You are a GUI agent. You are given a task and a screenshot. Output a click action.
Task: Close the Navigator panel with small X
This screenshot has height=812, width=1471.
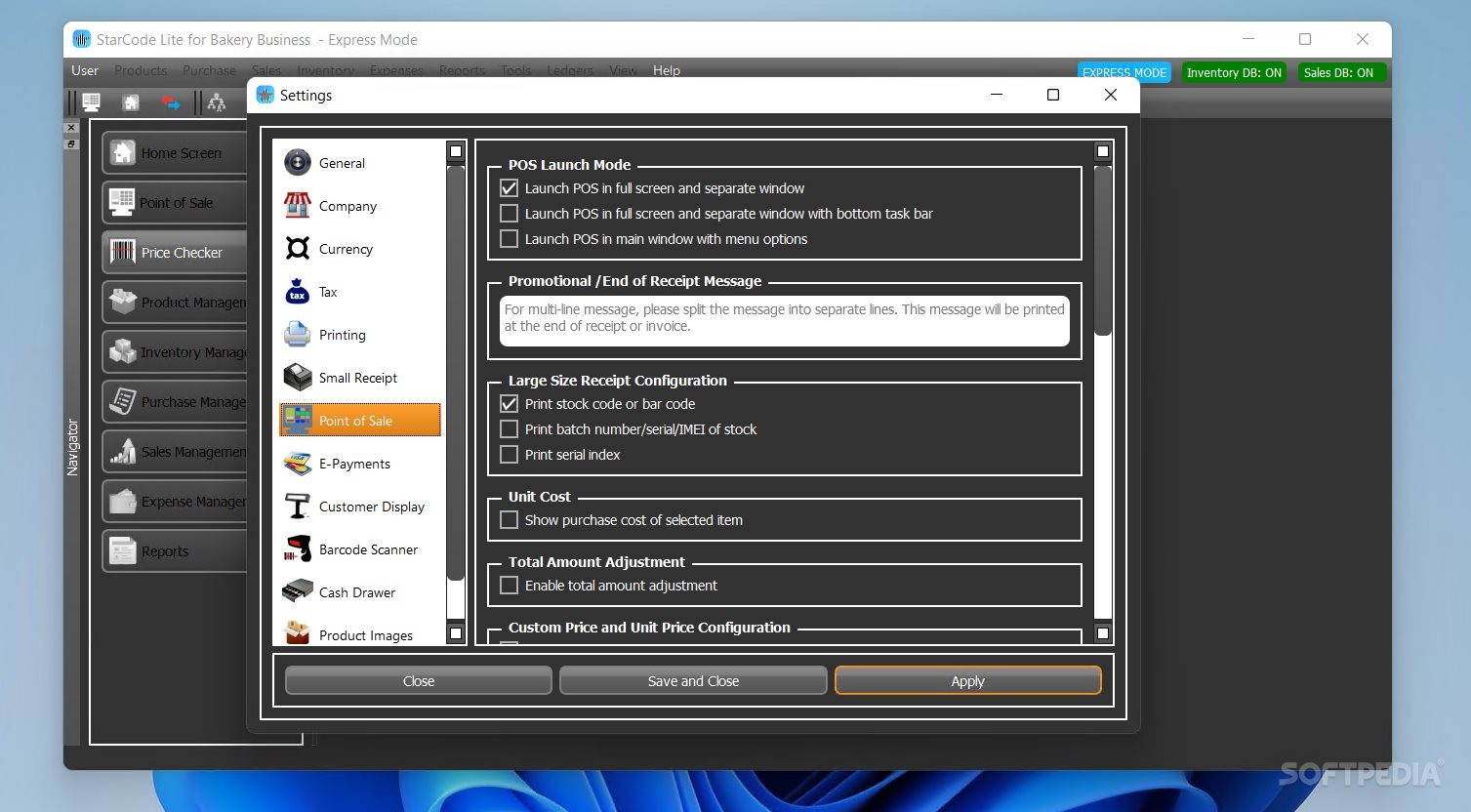[71, 128]
